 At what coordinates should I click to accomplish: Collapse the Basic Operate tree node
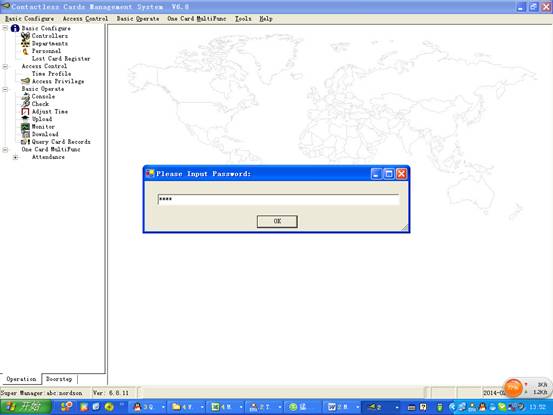click(5, 89)
